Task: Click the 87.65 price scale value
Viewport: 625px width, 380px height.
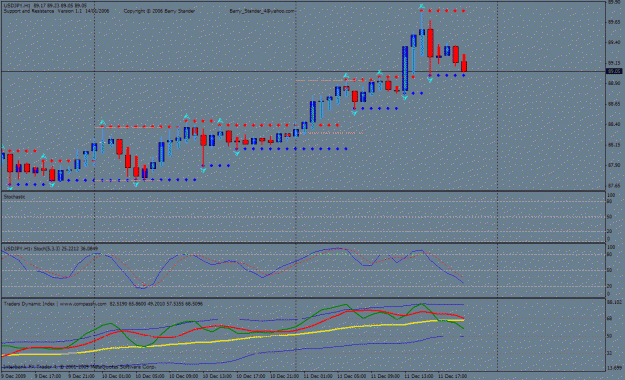Action: [613, 186]
